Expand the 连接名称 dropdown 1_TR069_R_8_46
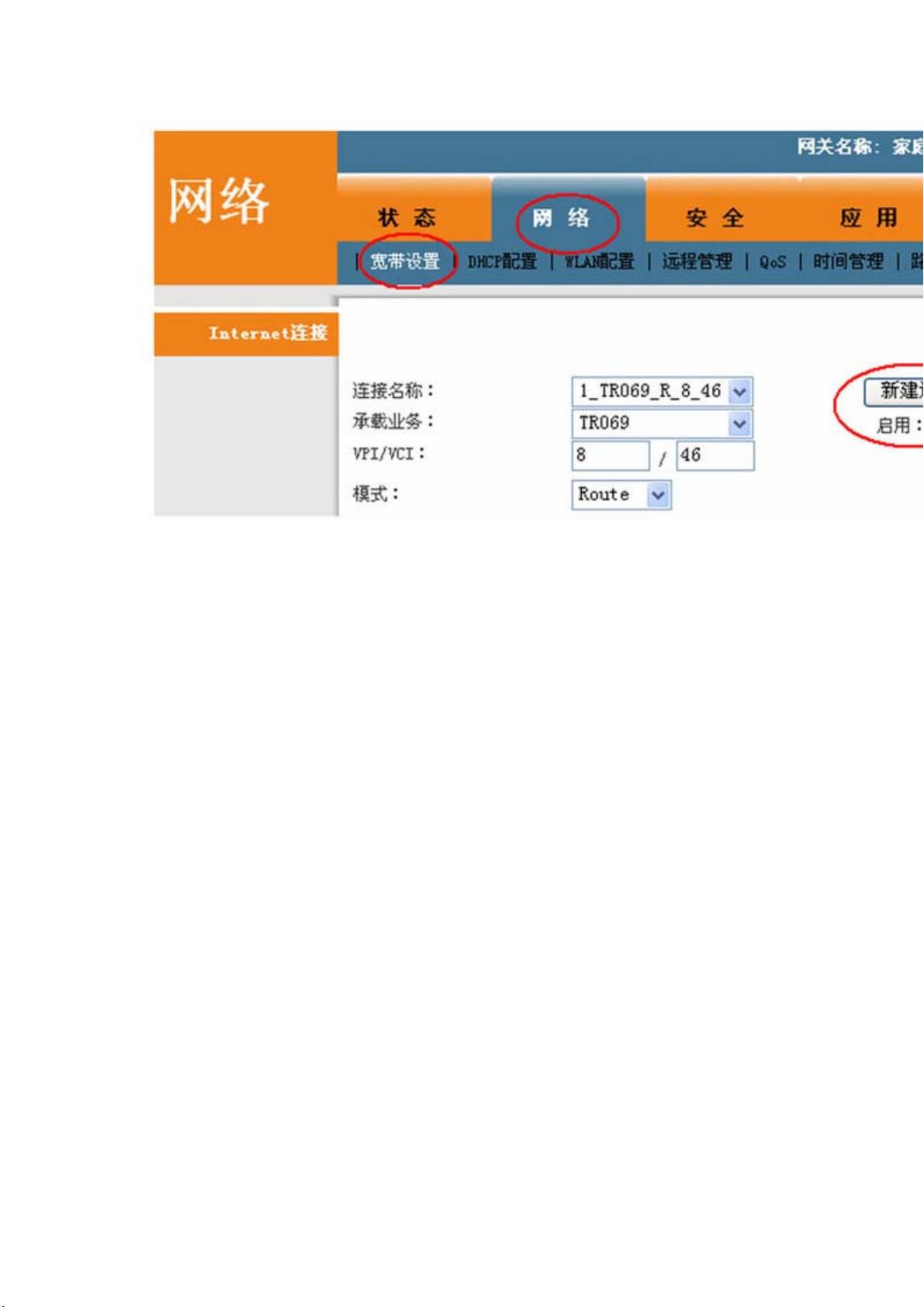Image resolution: width=924 pixels, height=1307 pixels. pyautogui.click(x=662, y=391)
